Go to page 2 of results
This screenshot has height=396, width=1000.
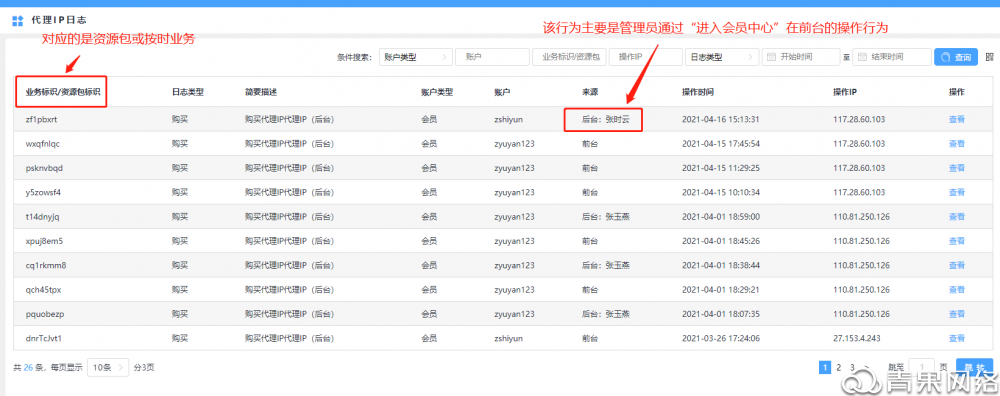point(839,367)
